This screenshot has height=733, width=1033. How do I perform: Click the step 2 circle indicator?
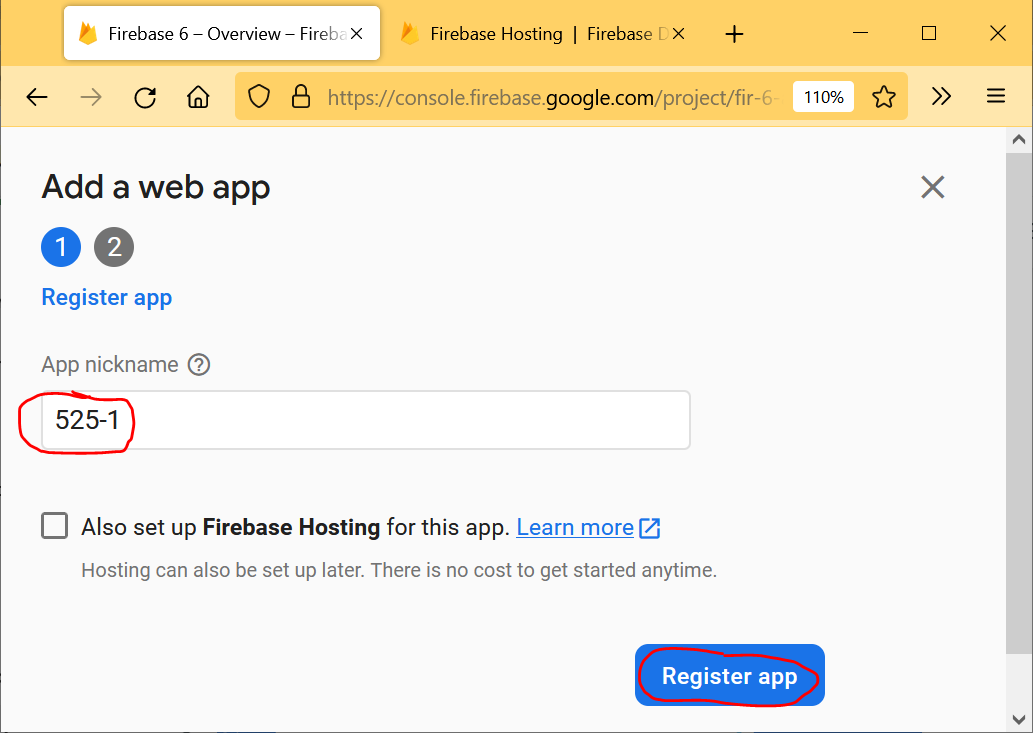pos(114,247)
